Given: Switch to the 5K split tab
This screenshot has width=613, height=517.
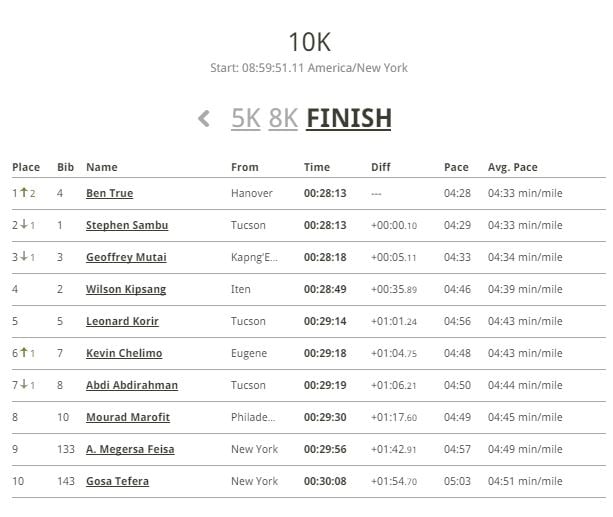Looking at the screenshot, I should pyautogui.click(x=246, y=118).
